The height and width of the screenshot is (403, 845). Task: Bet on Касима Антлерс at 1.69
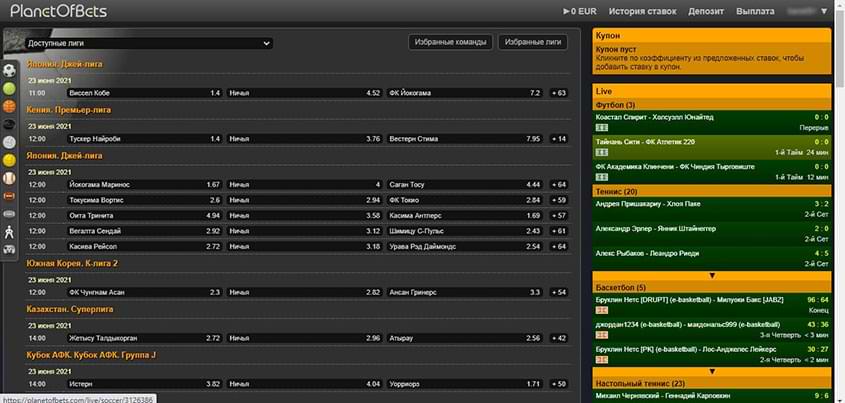pos(465,216)
